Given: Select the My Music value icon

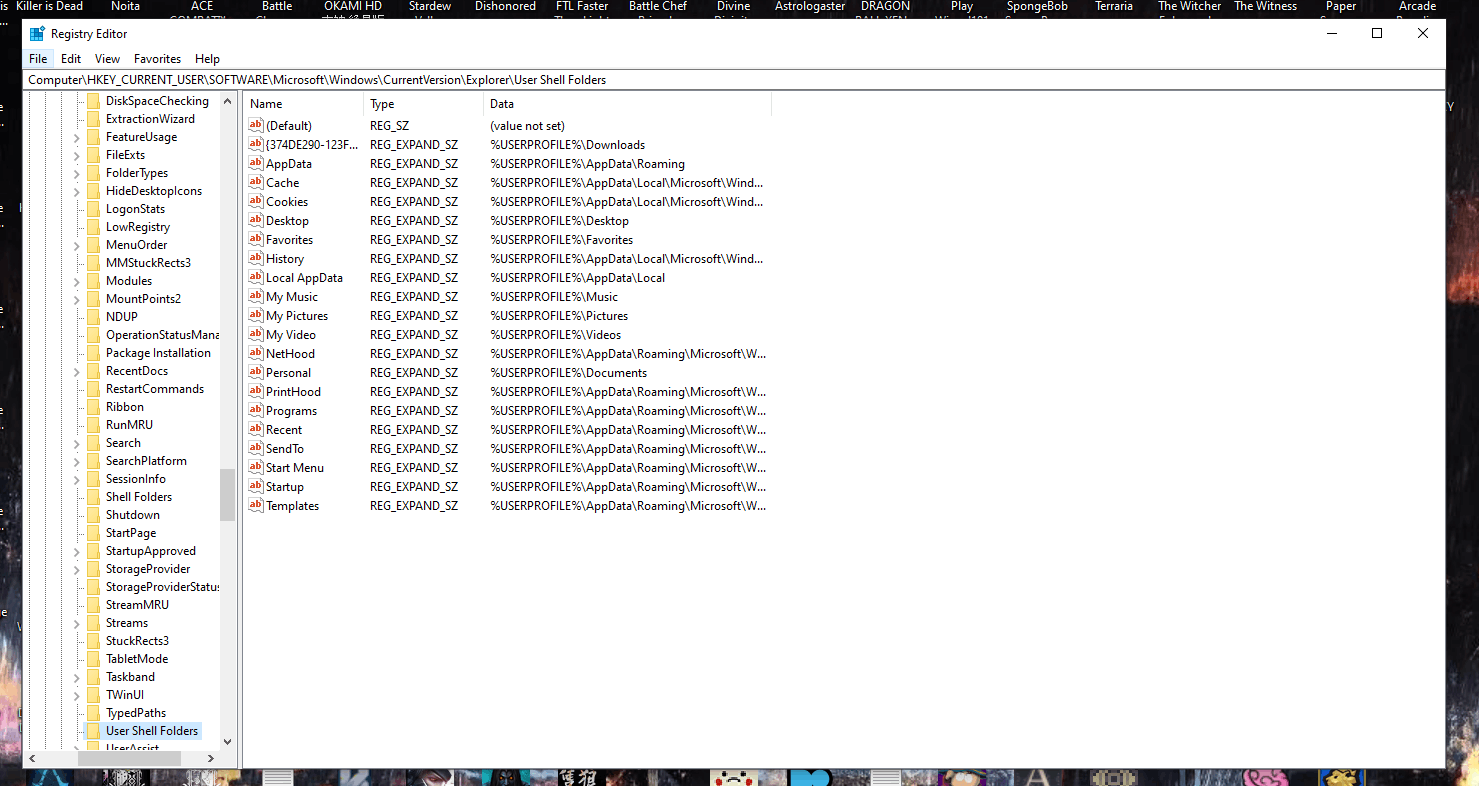Looking at the screenshot, I should [x=256, y=296].
